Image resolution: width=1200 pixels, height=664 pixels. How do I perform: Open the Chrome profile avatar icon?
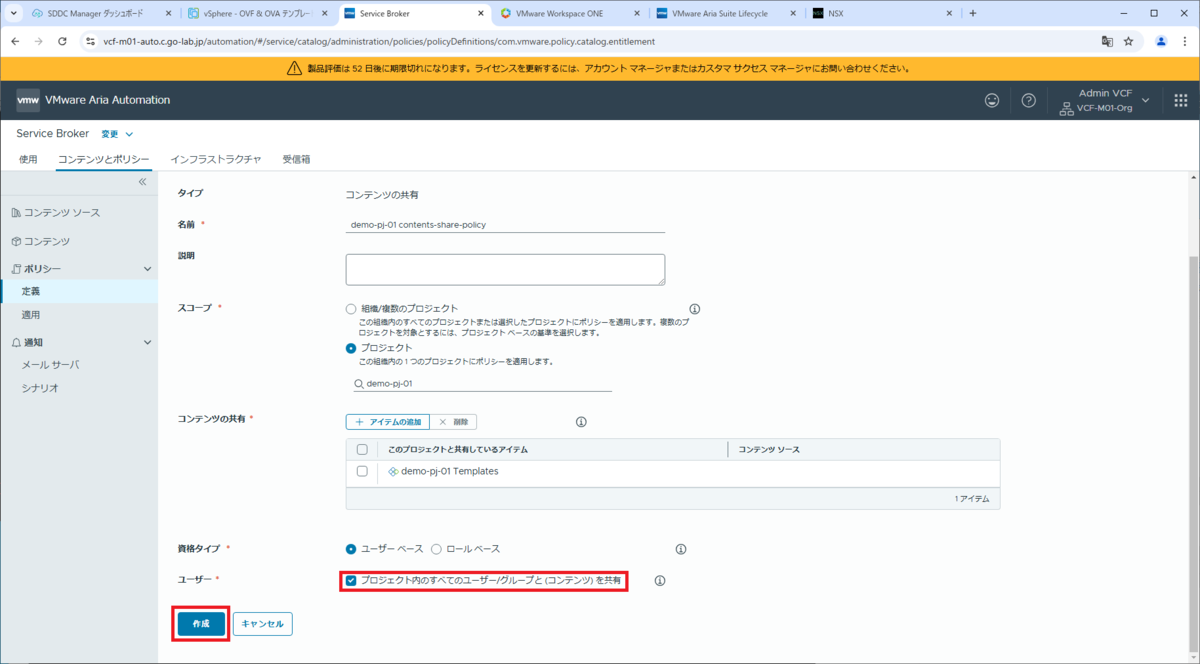pos(1161,41)
